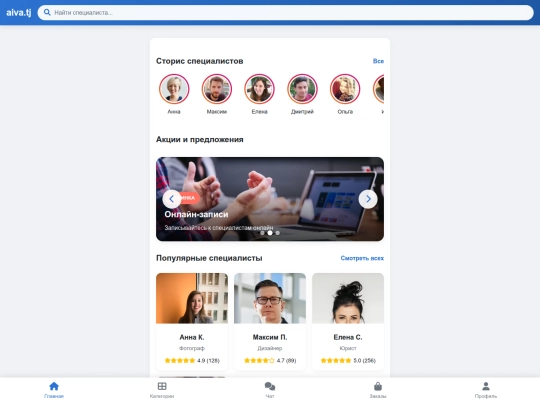Open the Онлайн-записи promo banner title

click(196, 214)
